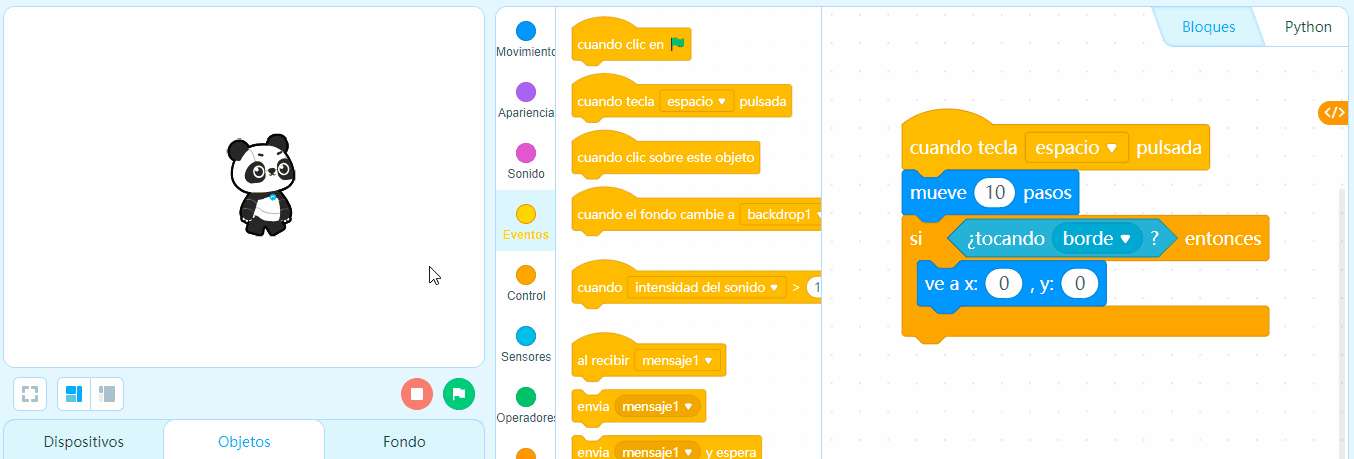This screenshot has width=1354, height=459.
Task: Click the panda sprite on stage
Action: coord(262,185)
